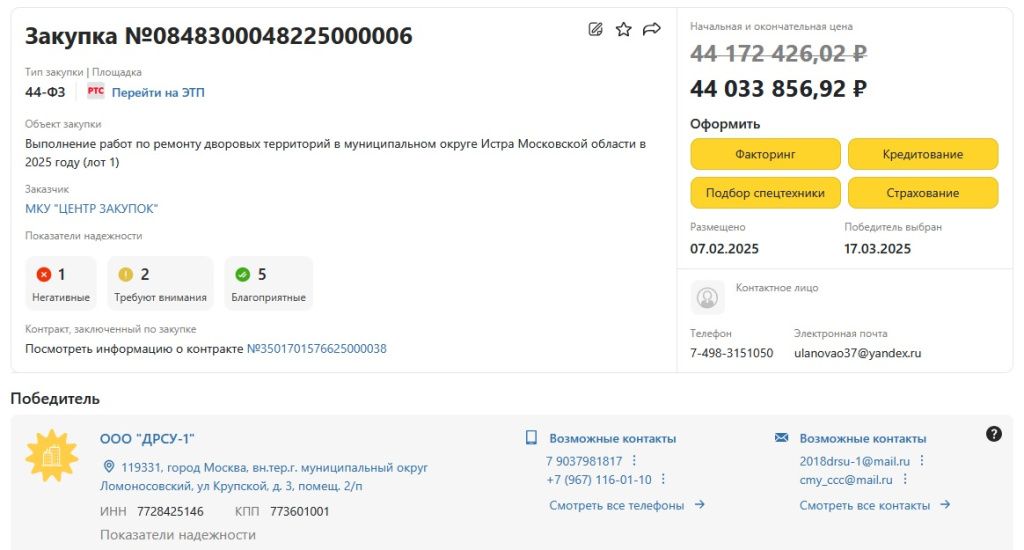Open options menu for 2018drsu-1@mail.ru
This screenshot has width=1024, height=550.
[922, 461]
